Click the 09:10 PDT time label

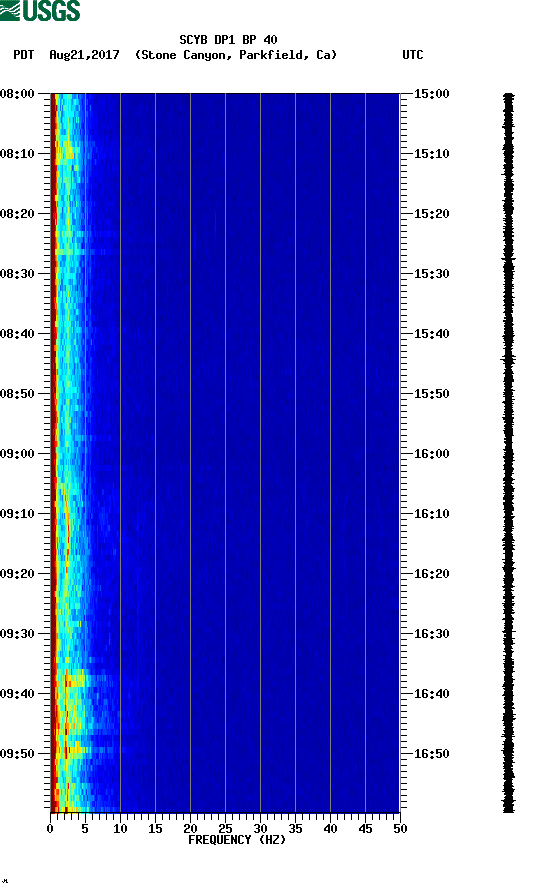(18, 514)
